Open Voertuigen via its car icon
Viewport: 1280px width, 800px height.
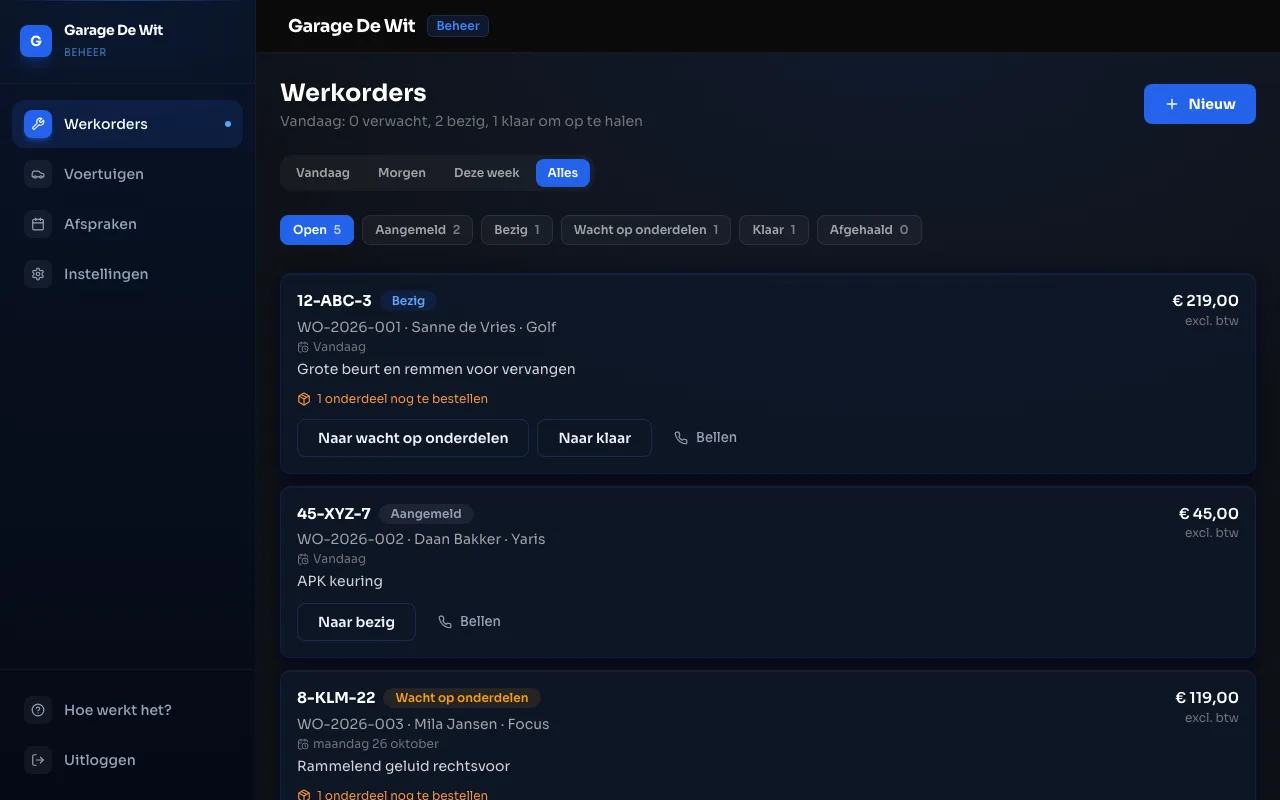38,174
